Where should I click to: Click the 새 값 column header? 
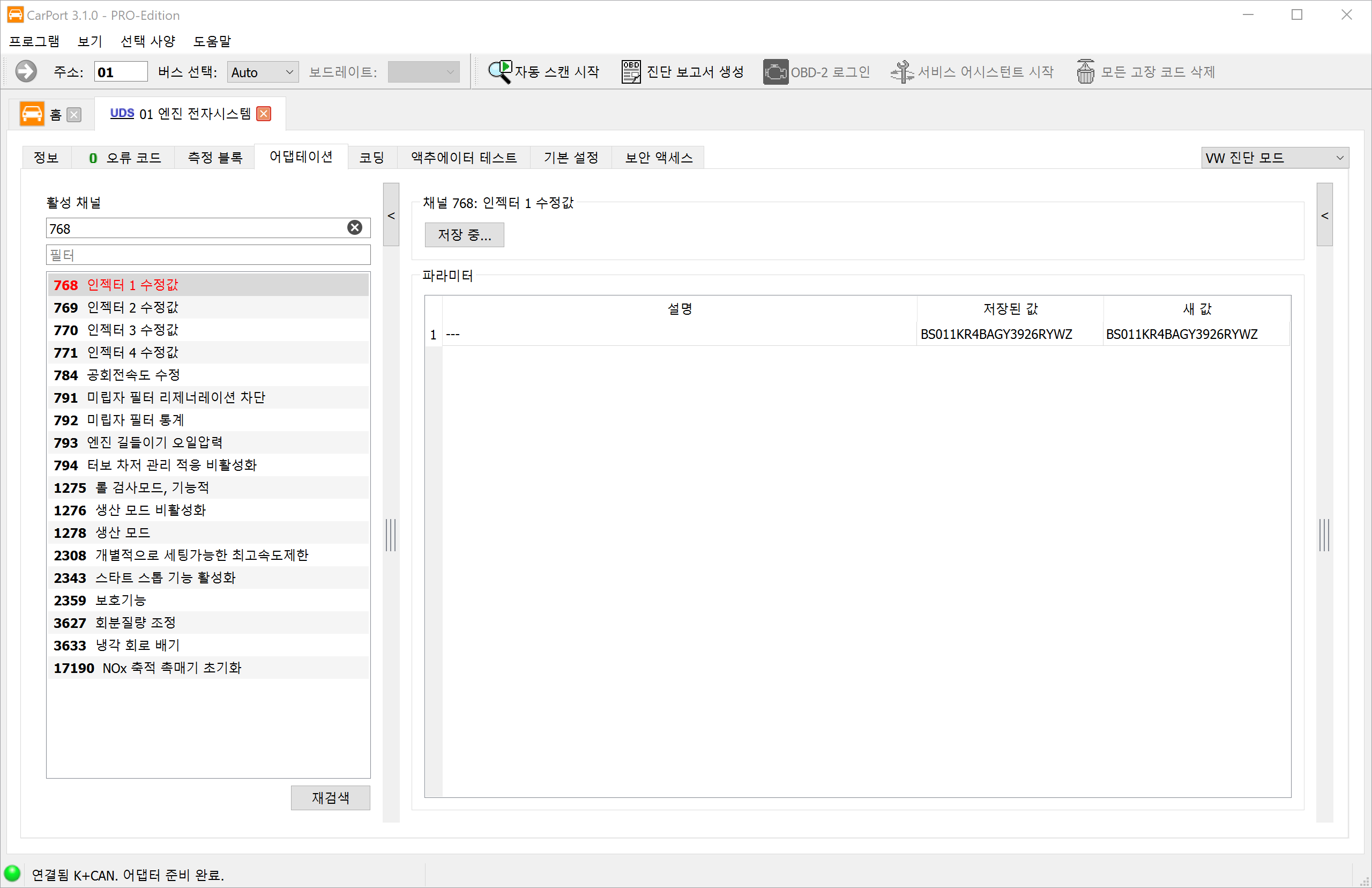pyautogui.click(x=1197, y=309)
